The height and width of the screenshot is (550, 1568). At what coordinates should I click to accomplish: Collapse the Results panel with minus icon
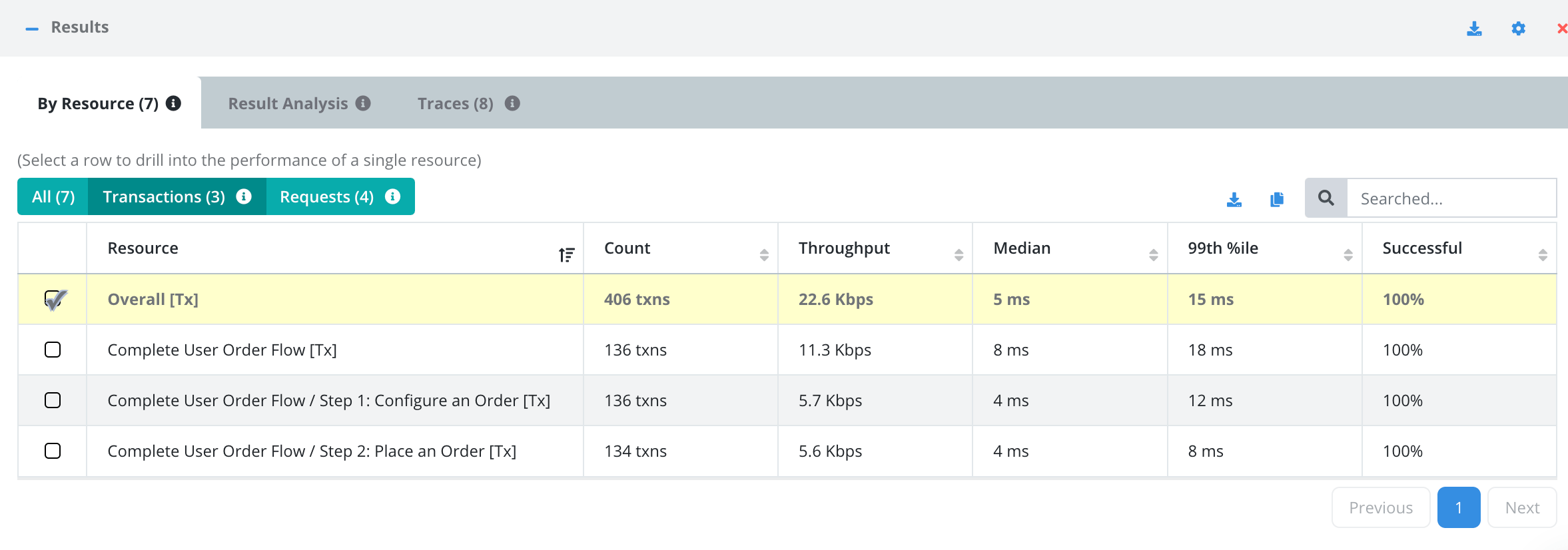click(32, 29)
